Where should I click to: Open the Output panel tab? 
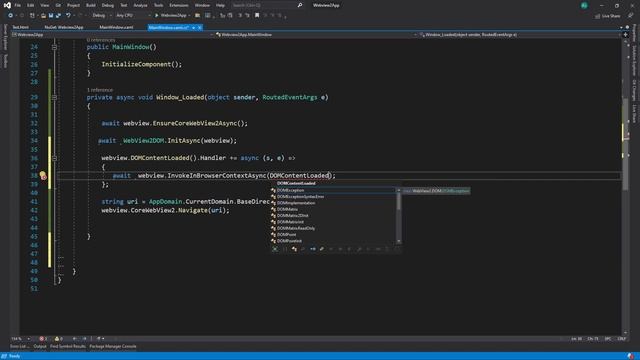40,347
